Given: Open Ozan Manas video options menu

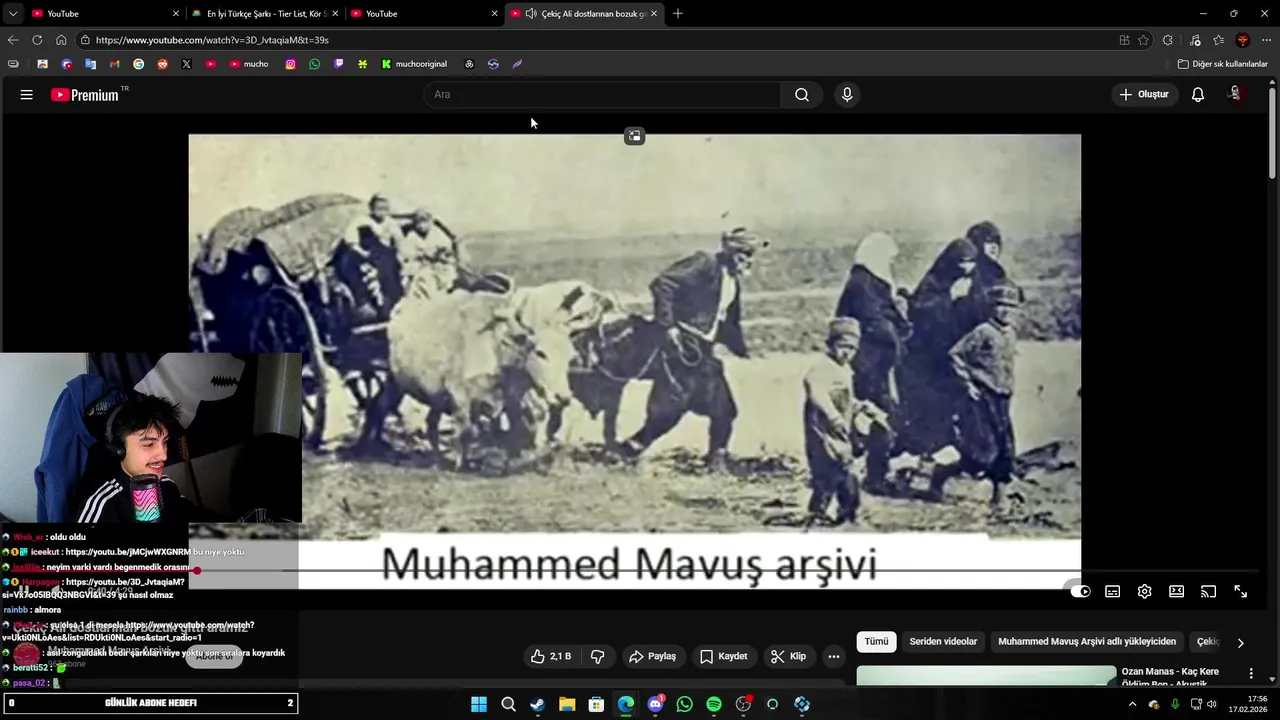Looking at the screenshot, I should point(1250,674).
